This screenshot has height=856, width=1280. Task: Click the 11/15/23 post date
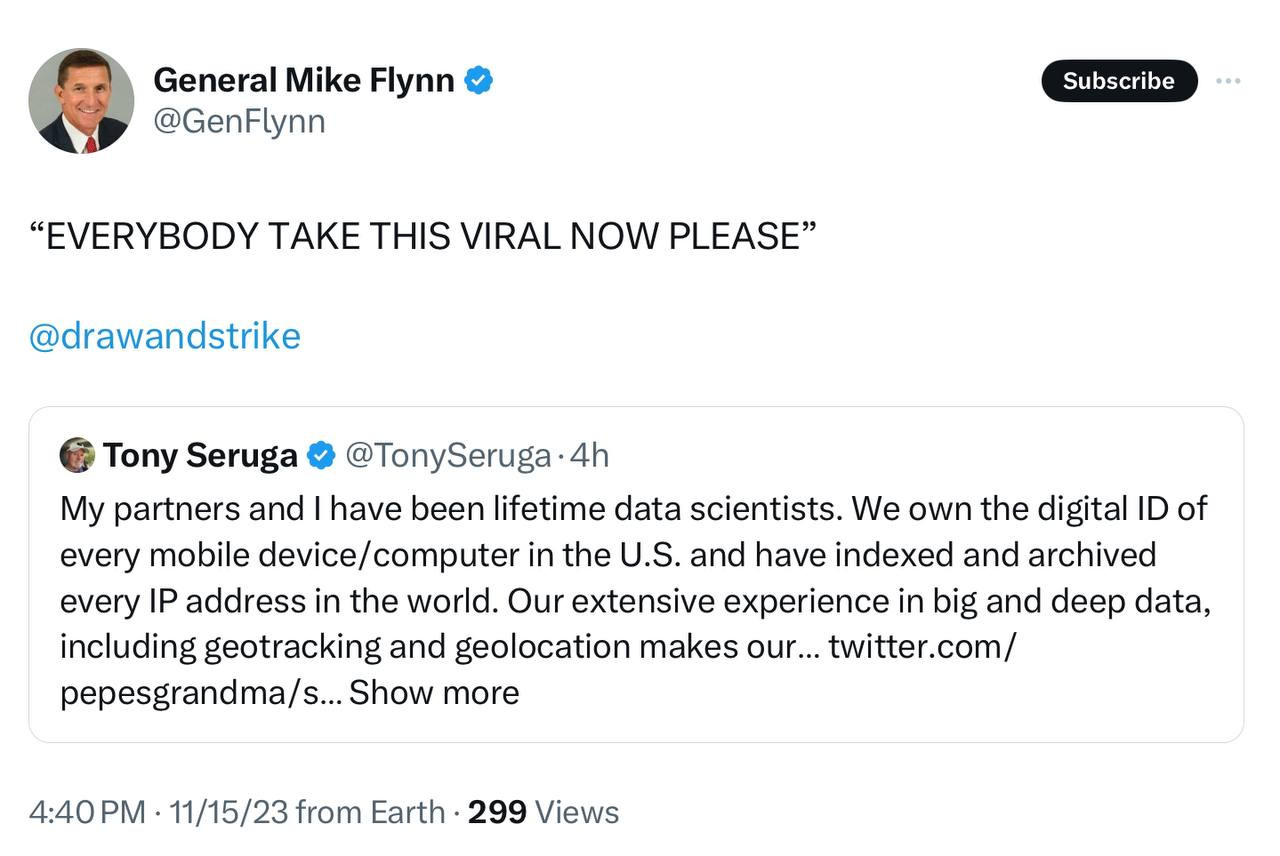pyautogui.click(x=229, y=812)
